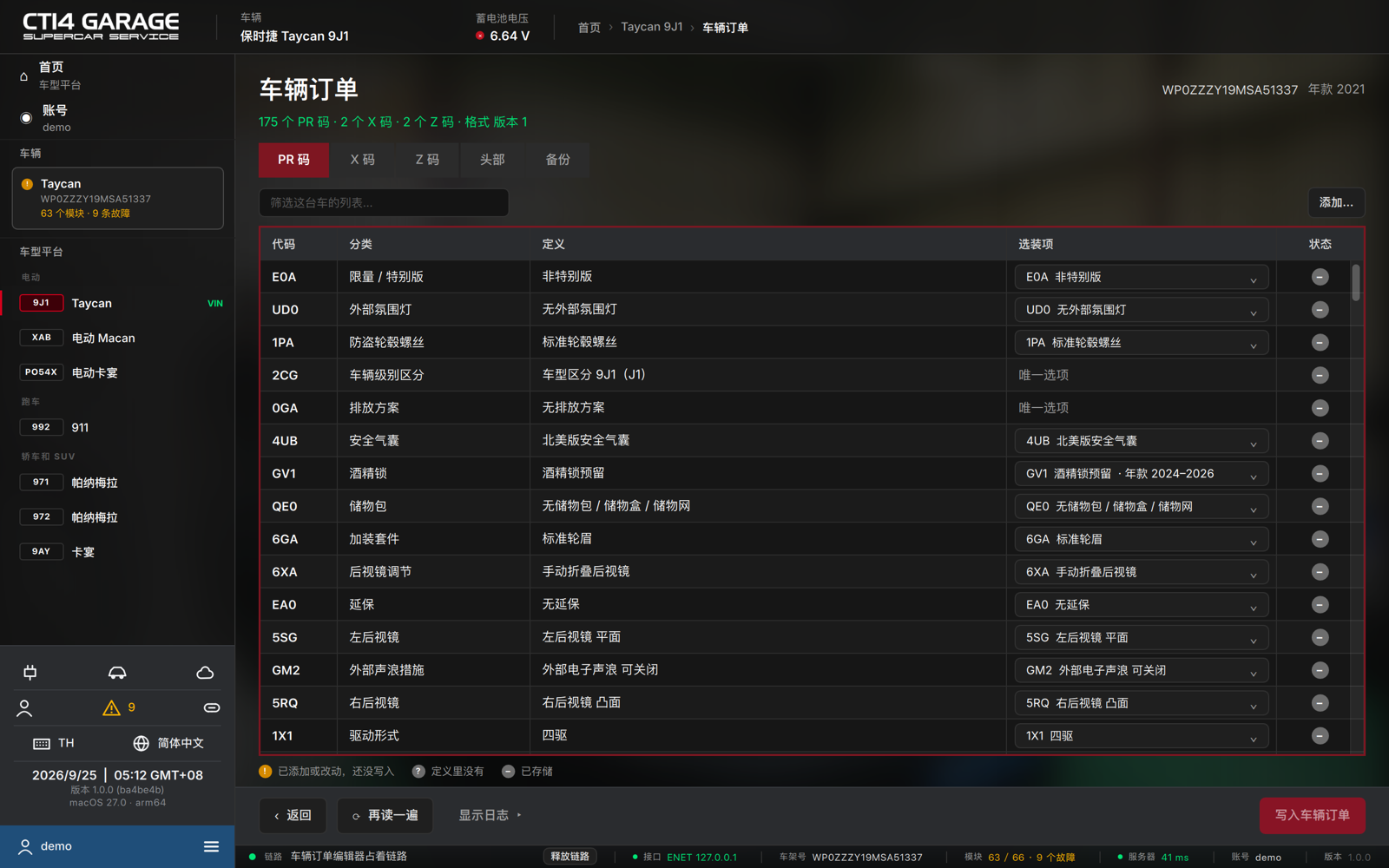This screenshot has height=868, width=1389.
Task: Open the user profile icon above the keyboard row
Action: click(24, 708)
